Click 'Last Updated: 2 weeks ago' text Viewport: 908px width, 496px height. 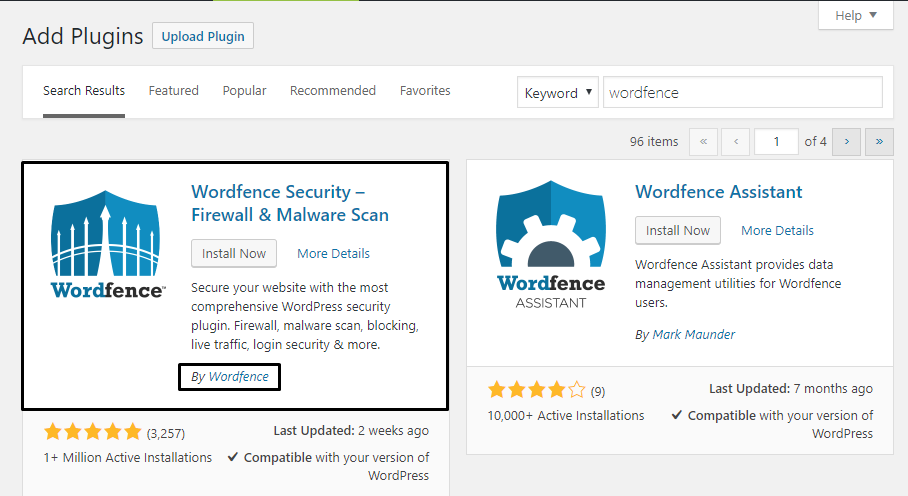pyautogui.click(x=351, y=431)
